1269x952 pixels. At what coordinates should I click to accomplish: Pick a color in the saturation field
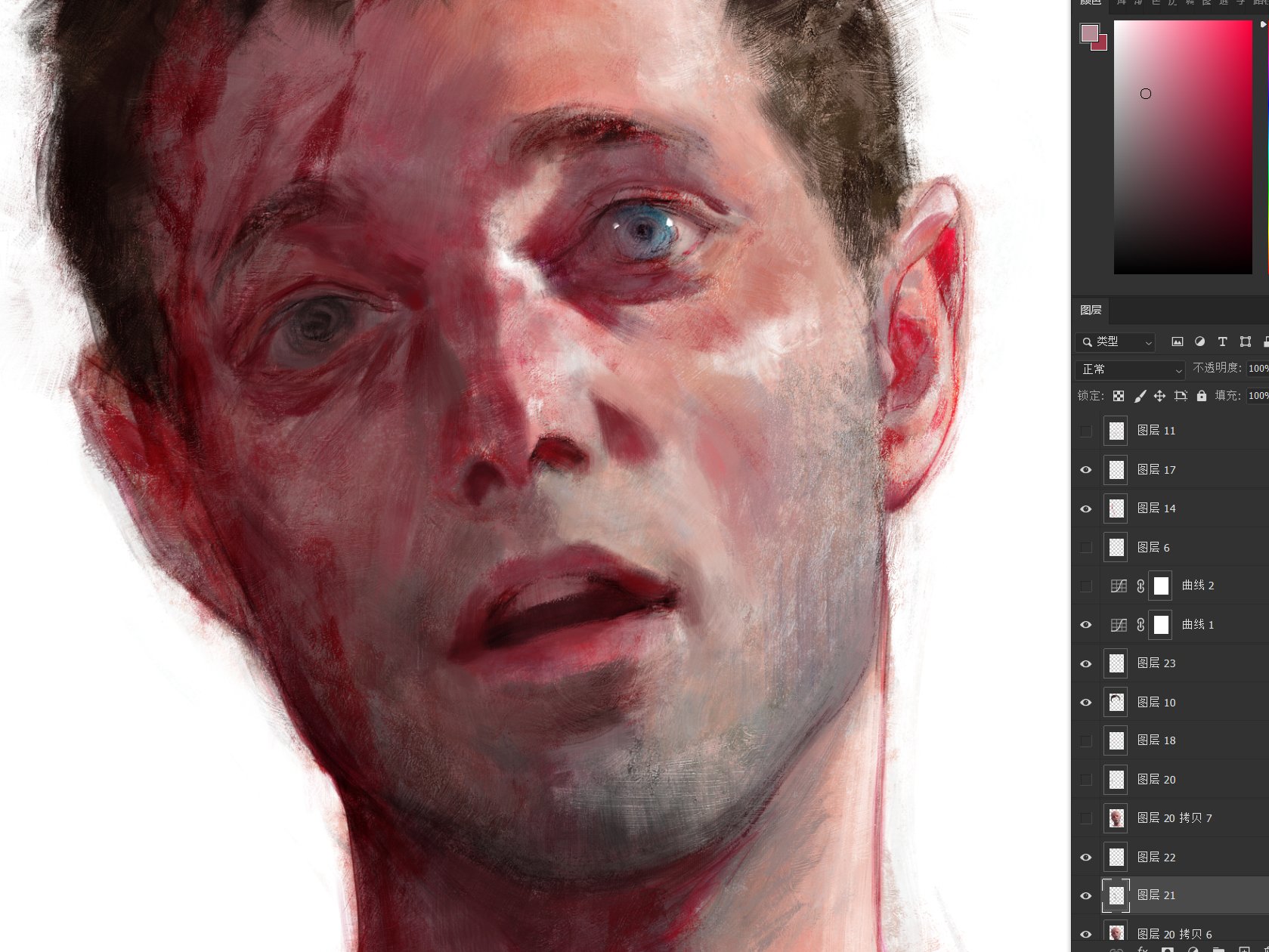[x=1183, y=147]
